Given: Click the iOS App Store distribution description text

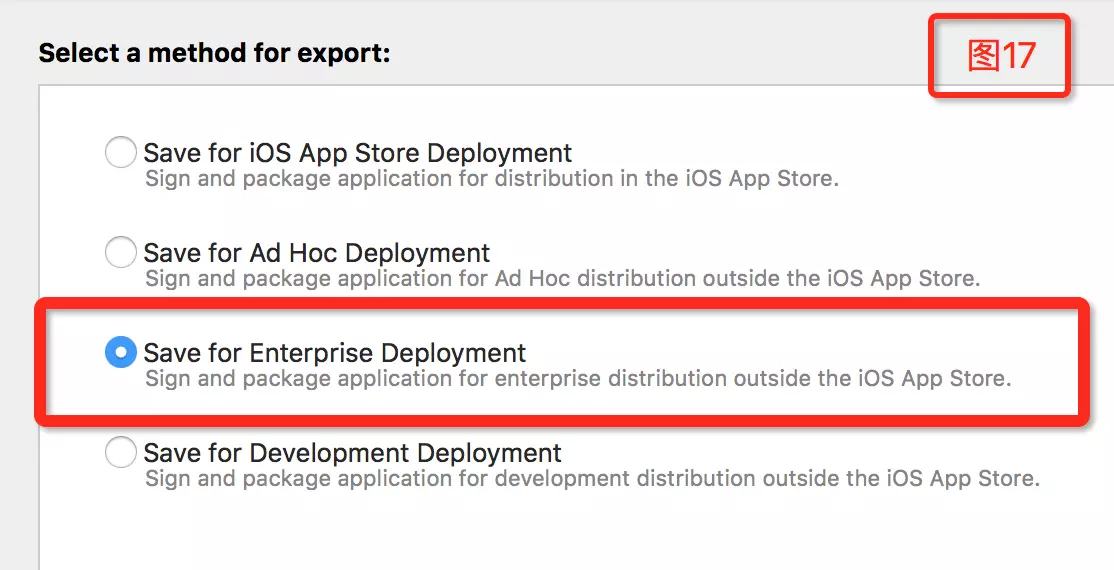Looking at the screenshot, I should [x=491, y=179].
